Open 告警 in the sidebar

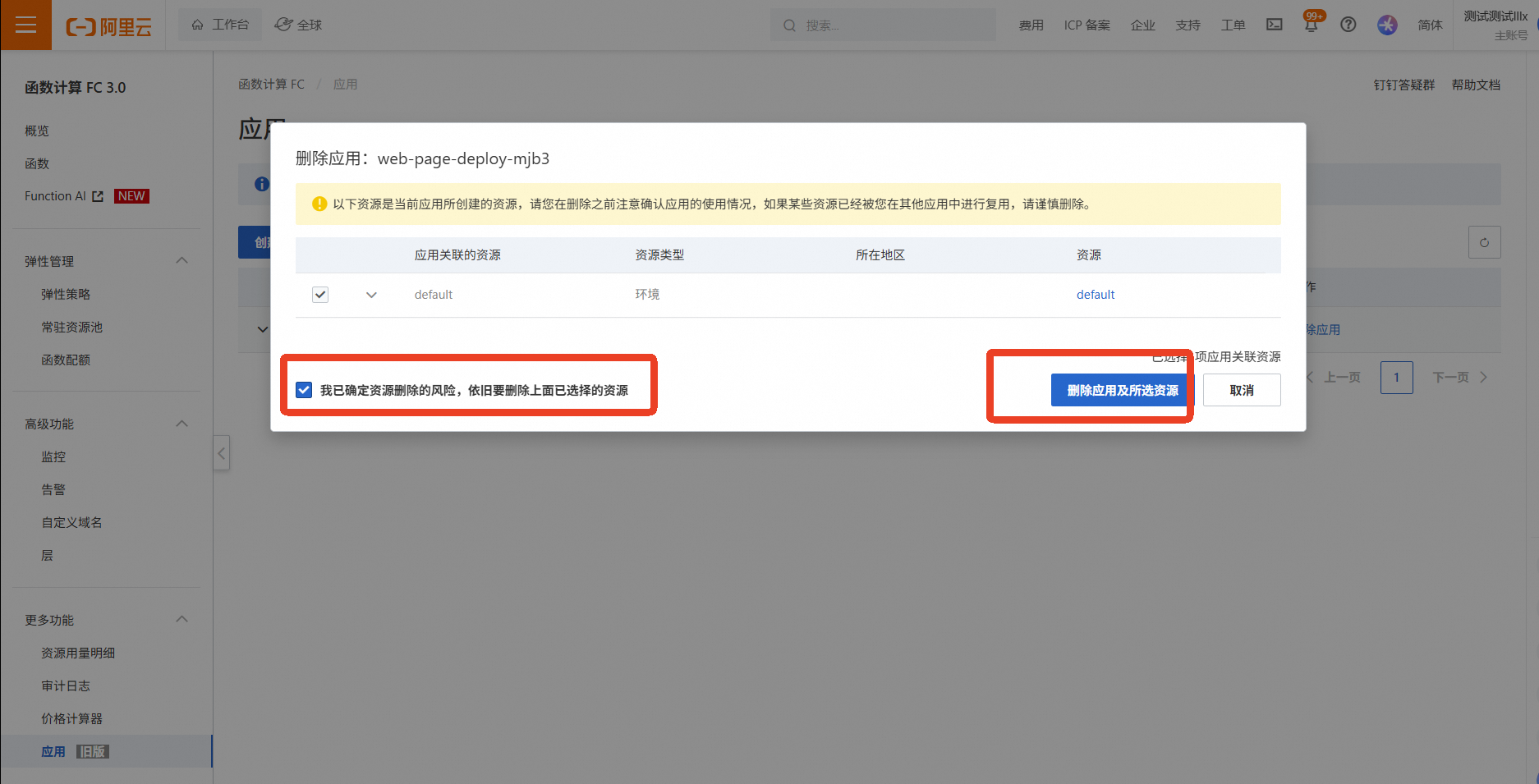tap(53, 489)
